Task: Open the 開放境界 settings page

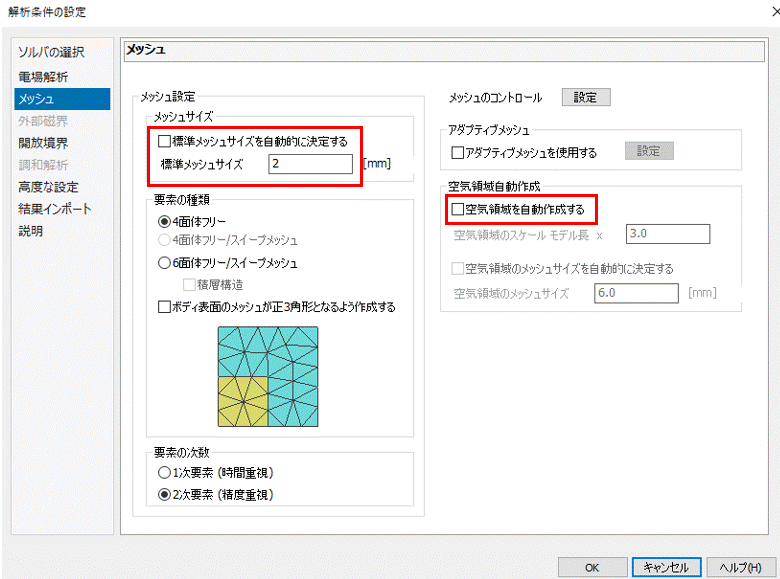Action: tap(43, 142)
